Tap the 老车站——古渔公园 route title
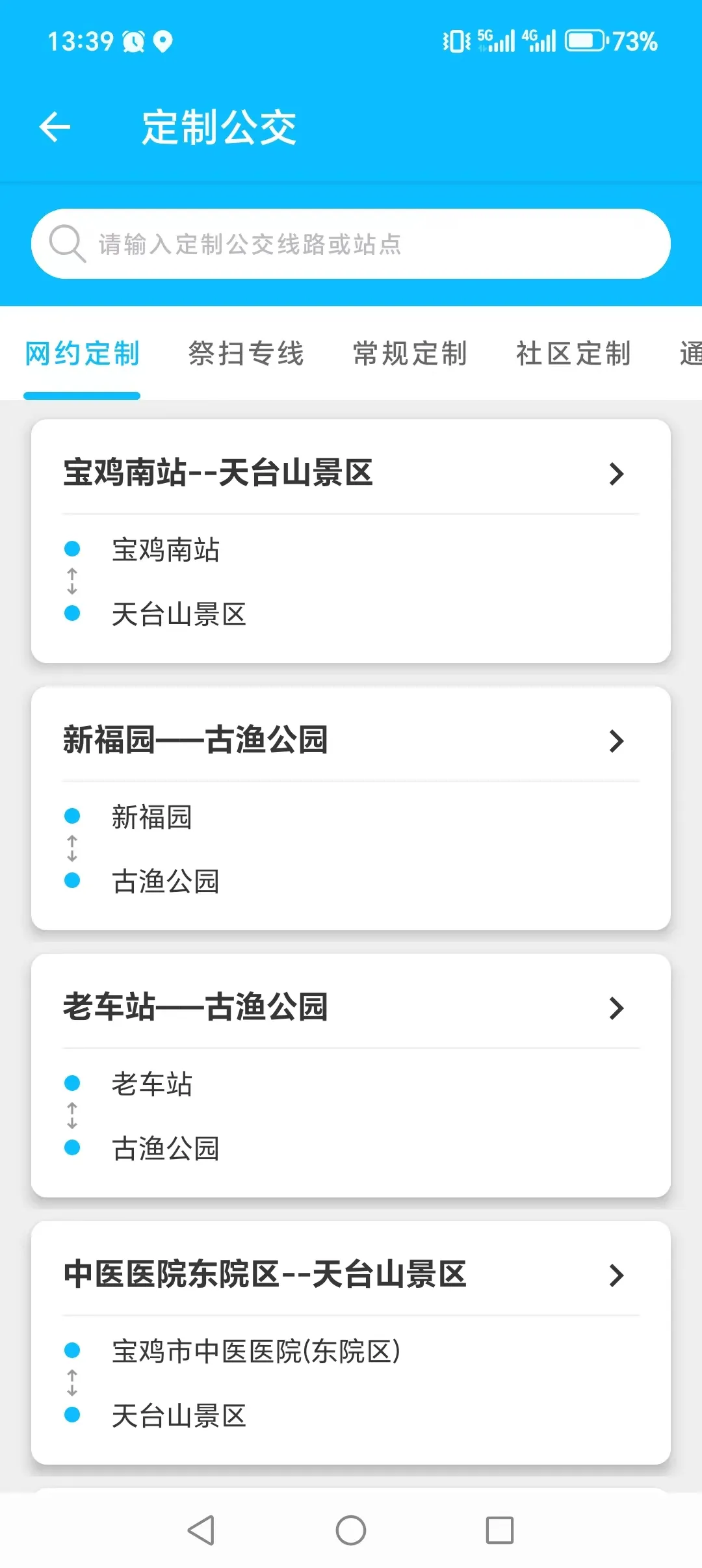The height and width of the screenshot is (1568, 702). 195,1007
